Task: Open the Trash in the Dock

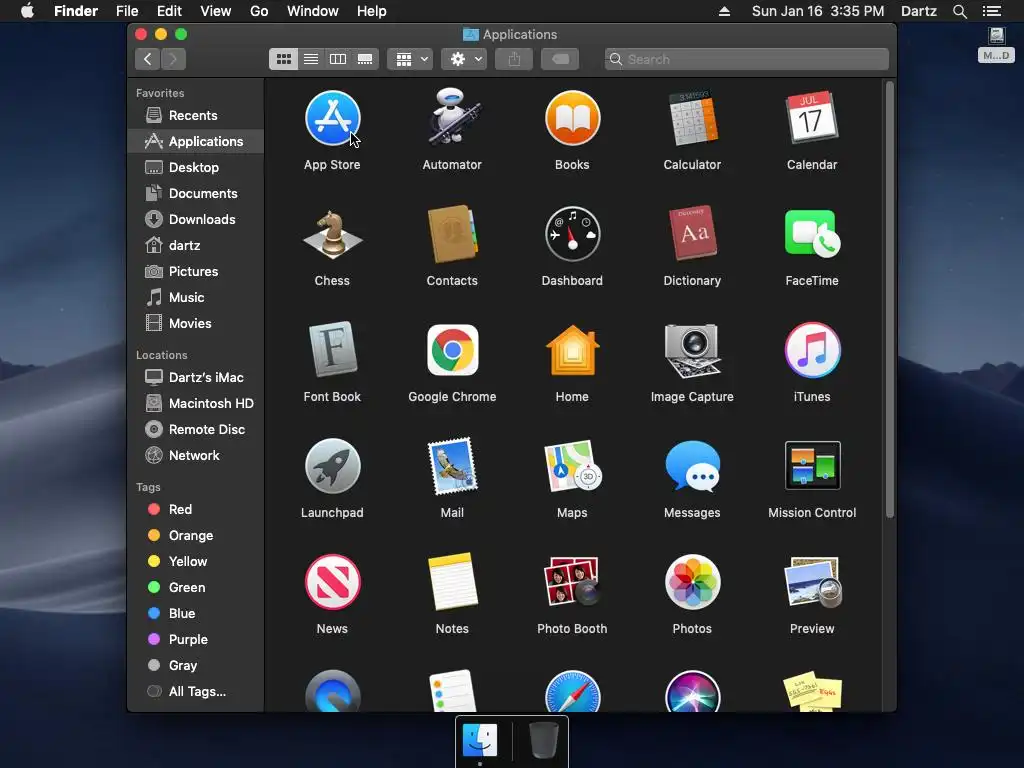Action: tap(543, 739)
